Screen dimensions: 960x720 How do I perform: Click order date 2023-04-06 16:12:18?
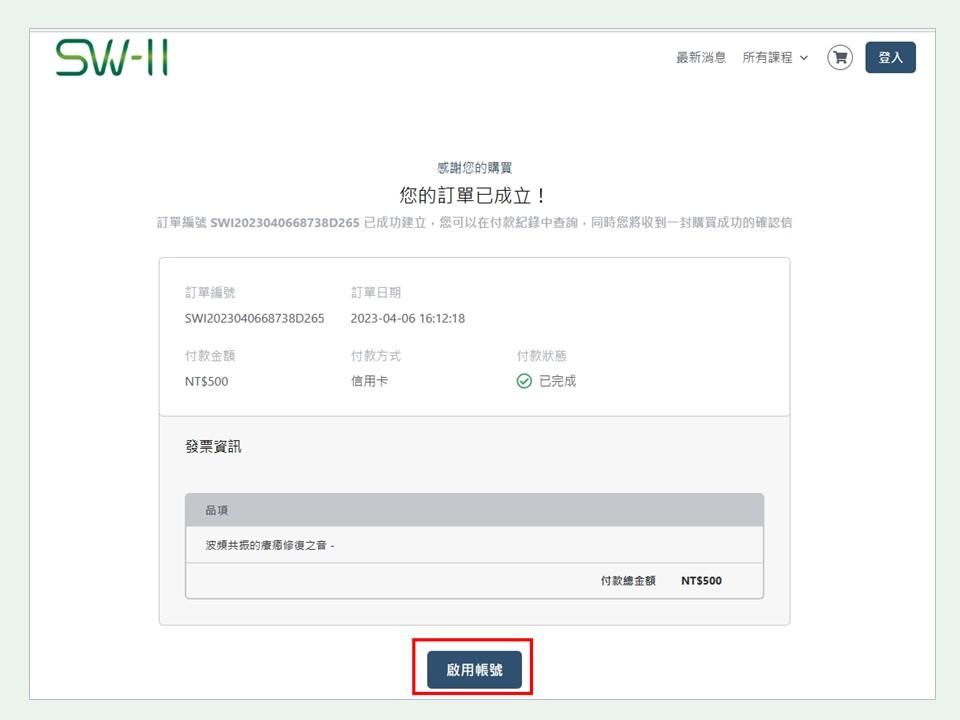pyautogui.click(x=408, y=319)
